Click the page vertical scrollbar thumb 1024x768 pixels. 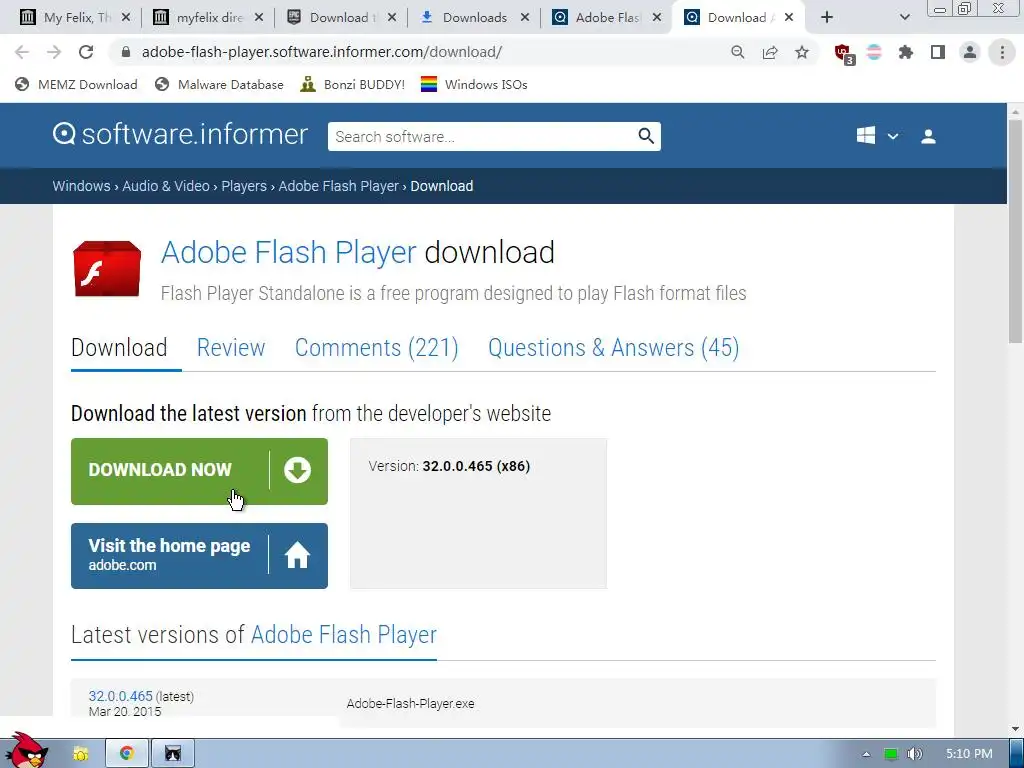(x=1016, y=232)
